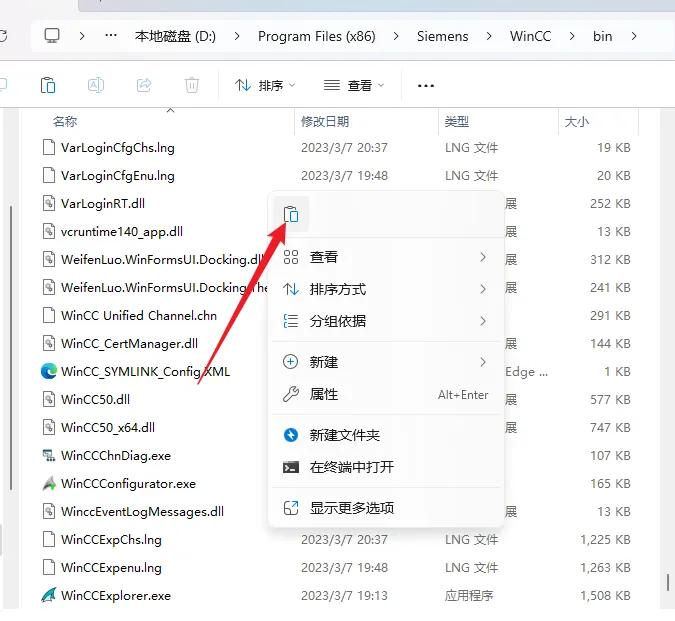Screen dimensions: 675x621
Task: Sort by 大小 column header
Action: (x=576, y=122)
